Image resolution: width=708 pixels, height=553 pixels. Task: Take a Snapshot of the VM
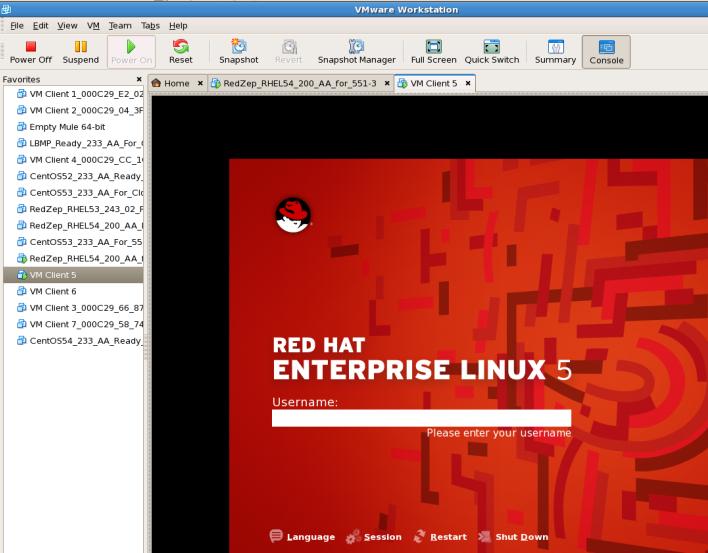238,52
